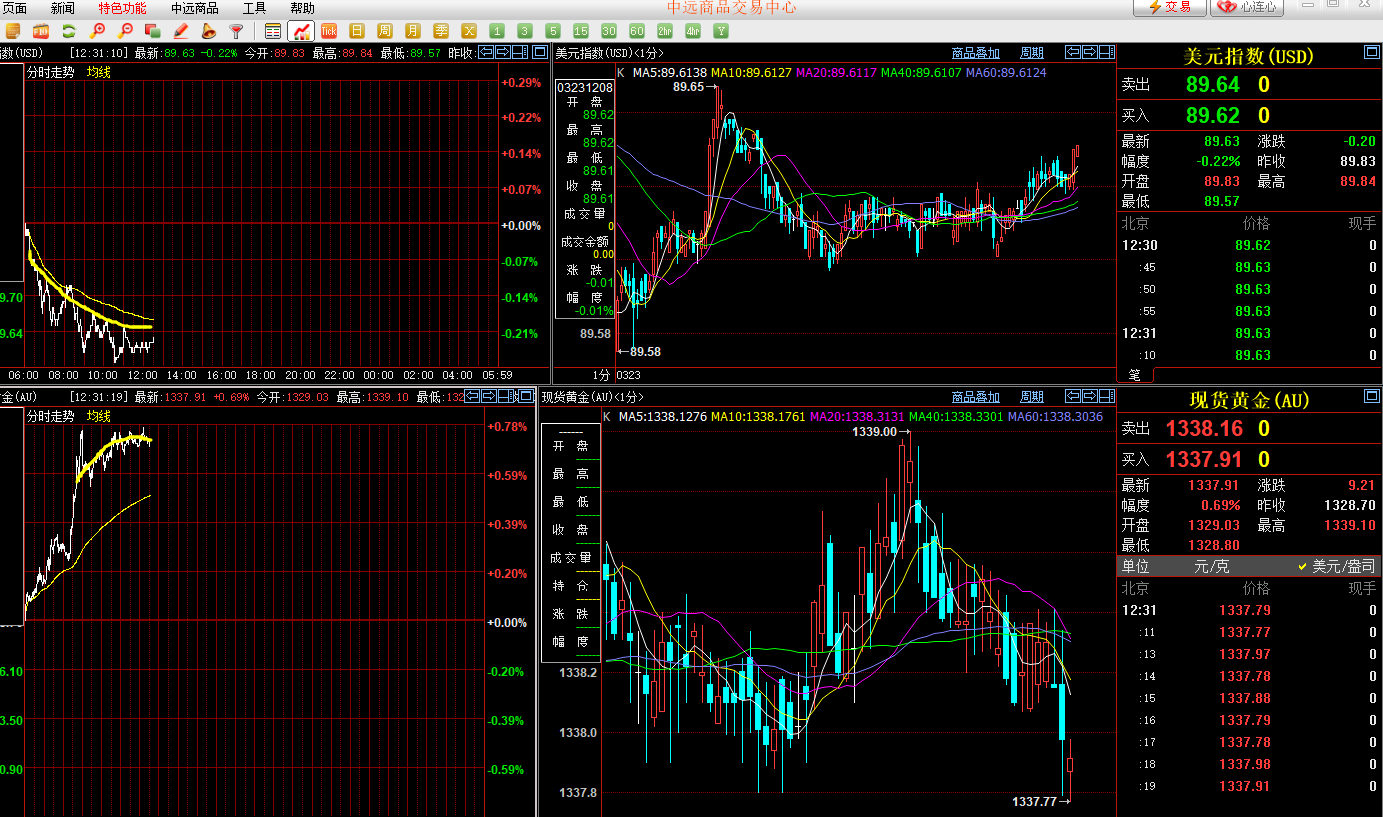Select the 4hr period button
This screenshot has width=1383, height=817.
click(x=693, y=31)
